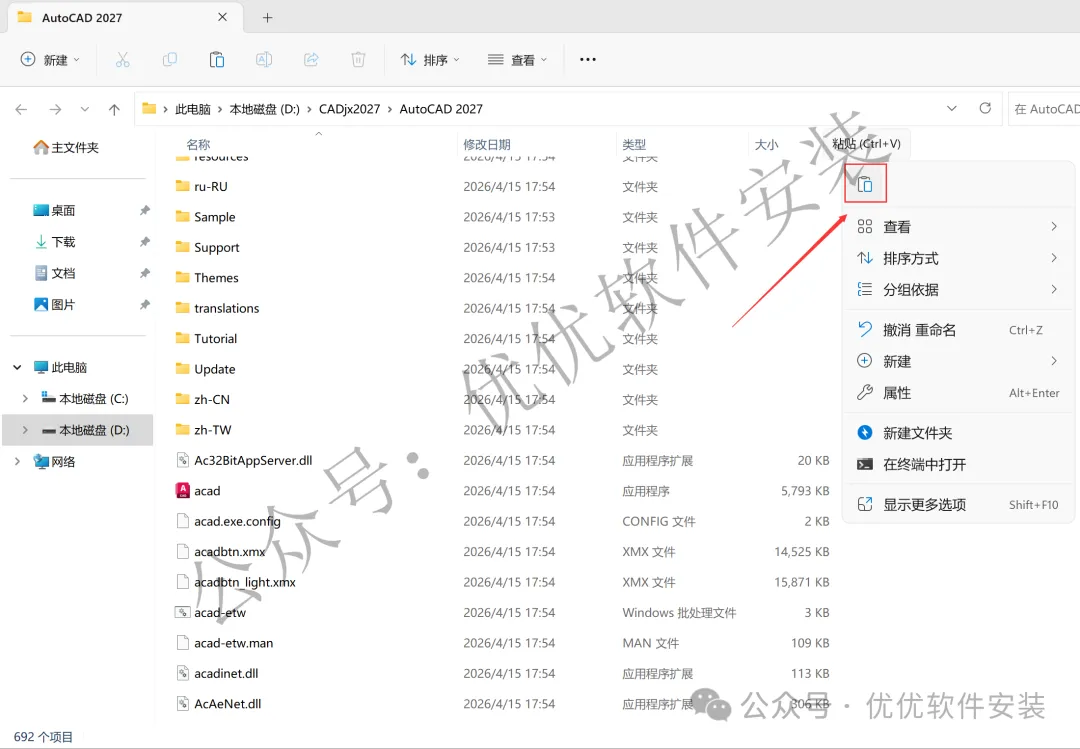Click the rename icon in toolbar
This screenshot has height=749, width=1080.
(x=264, y=60)
